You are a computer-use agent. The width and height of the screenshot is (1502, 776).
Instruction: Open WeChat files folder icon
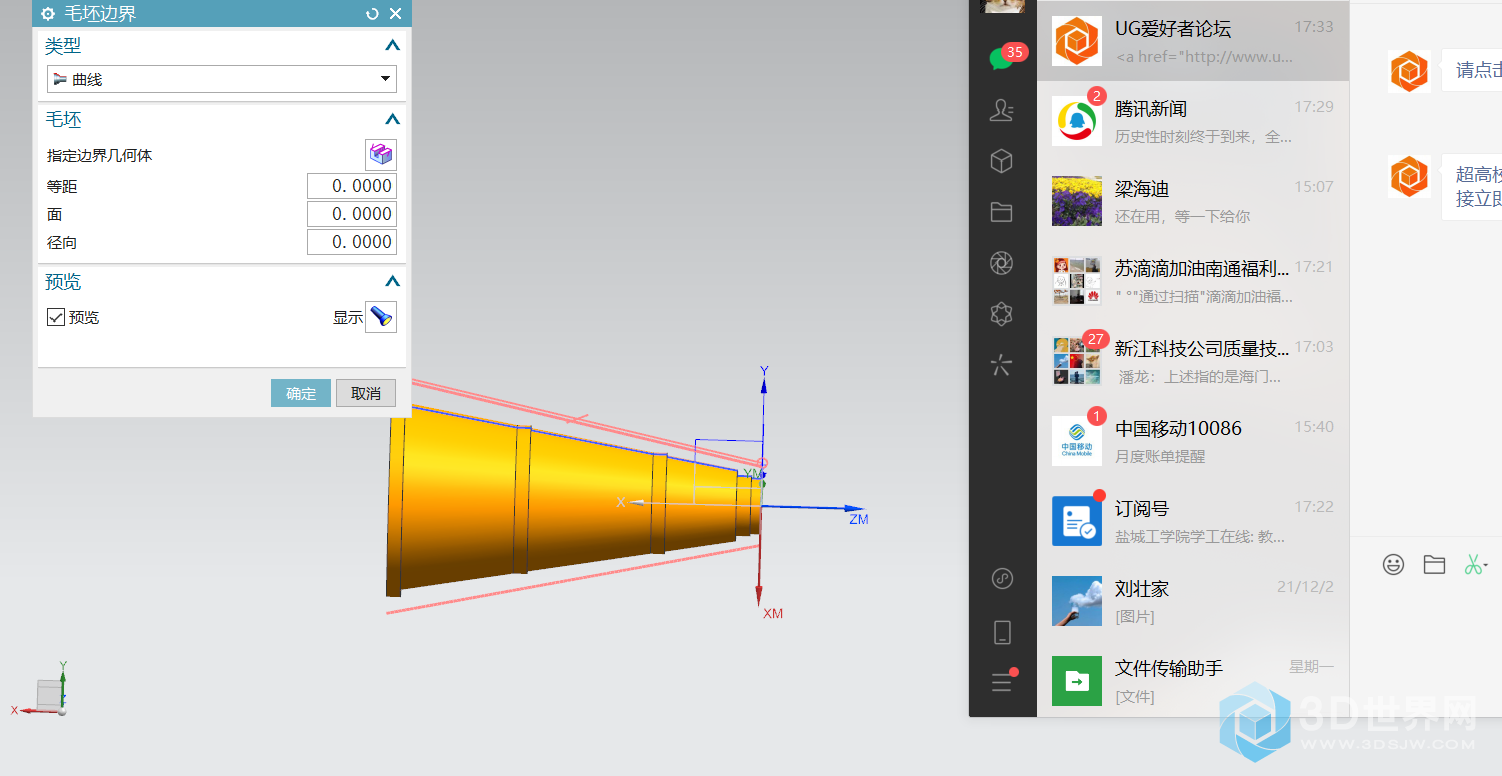tap(1002, 212)
